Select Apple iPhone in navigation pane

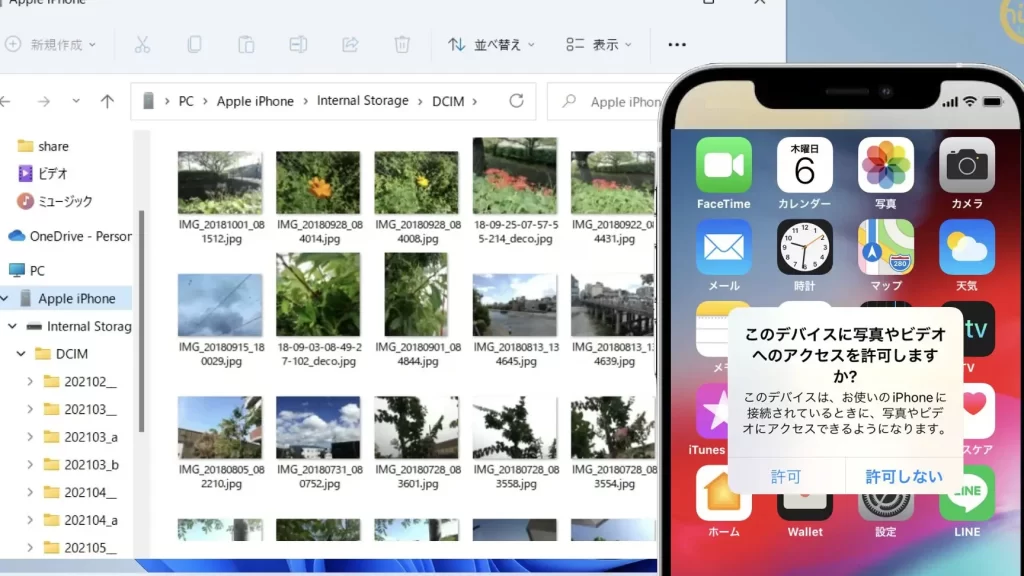pyautogui.click(x=65, y=298)
